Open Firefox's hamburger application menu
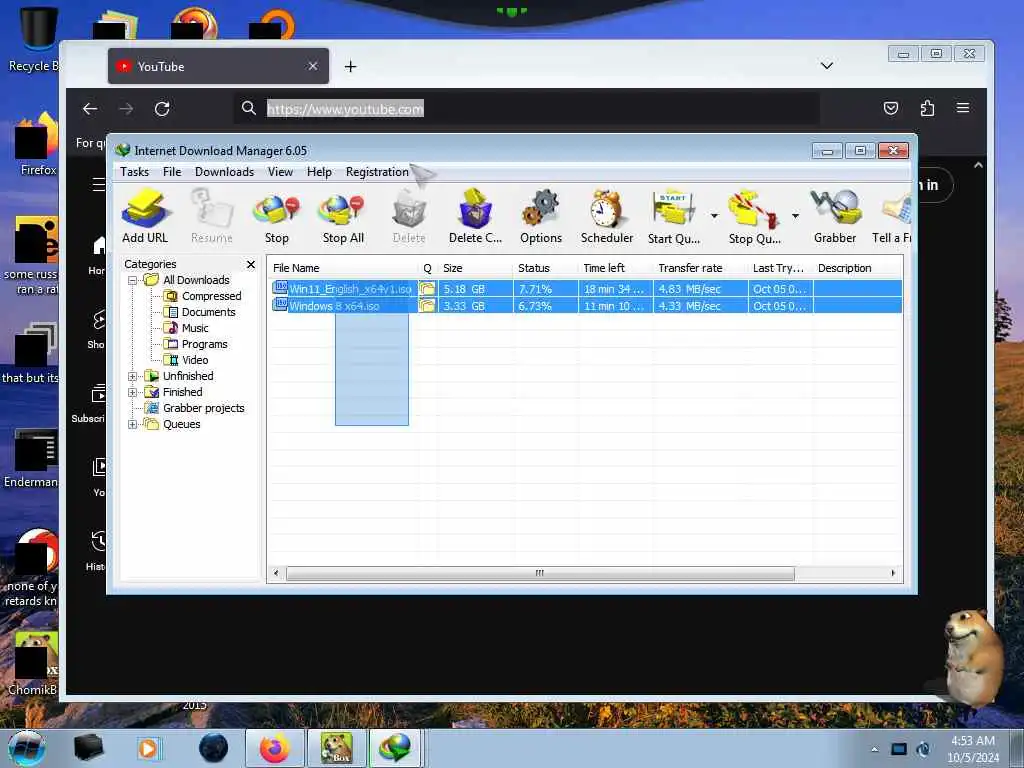Image resolution: width=1024 pixels, height=768 pixels. (963, 108)
